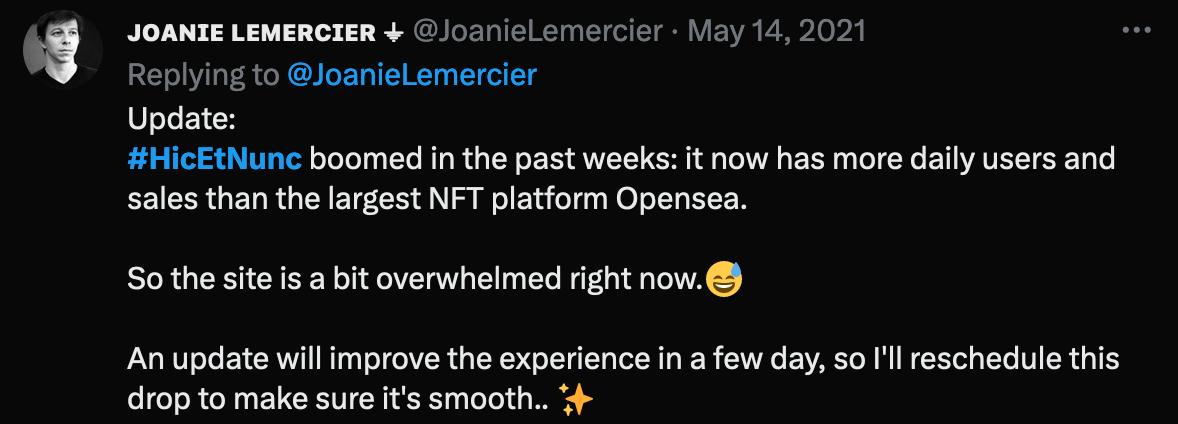Image resolution: width=1178 pixels, height=424 pixels.
Task: Click 'sales than the largest NFT platform' line
Action: pos(369,201)
